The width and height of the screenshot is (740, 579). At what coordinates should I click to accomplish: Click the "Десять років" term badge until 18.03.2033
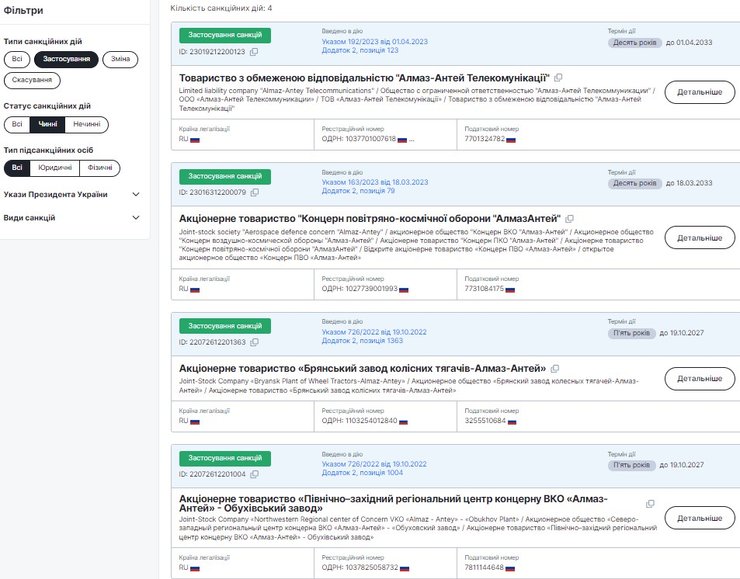pyautogui.click(x=634, y=183)
